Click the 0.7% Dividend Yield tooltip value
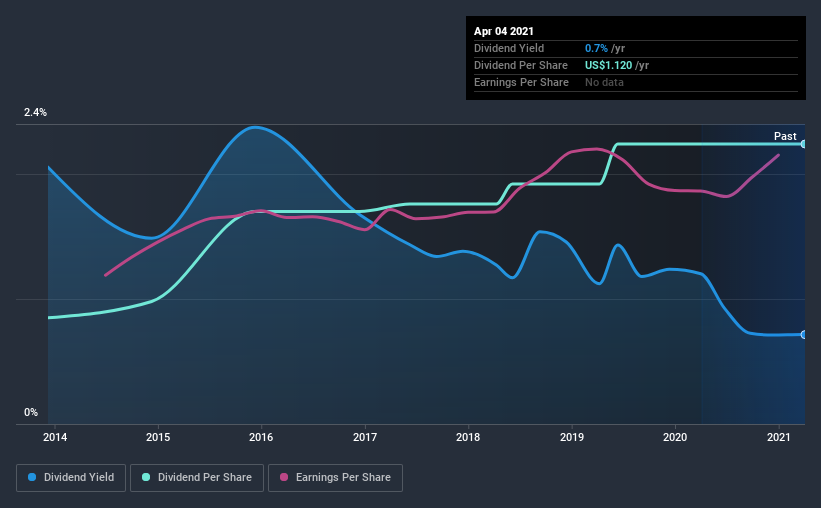The image size is (821, 508). [596, 48]
